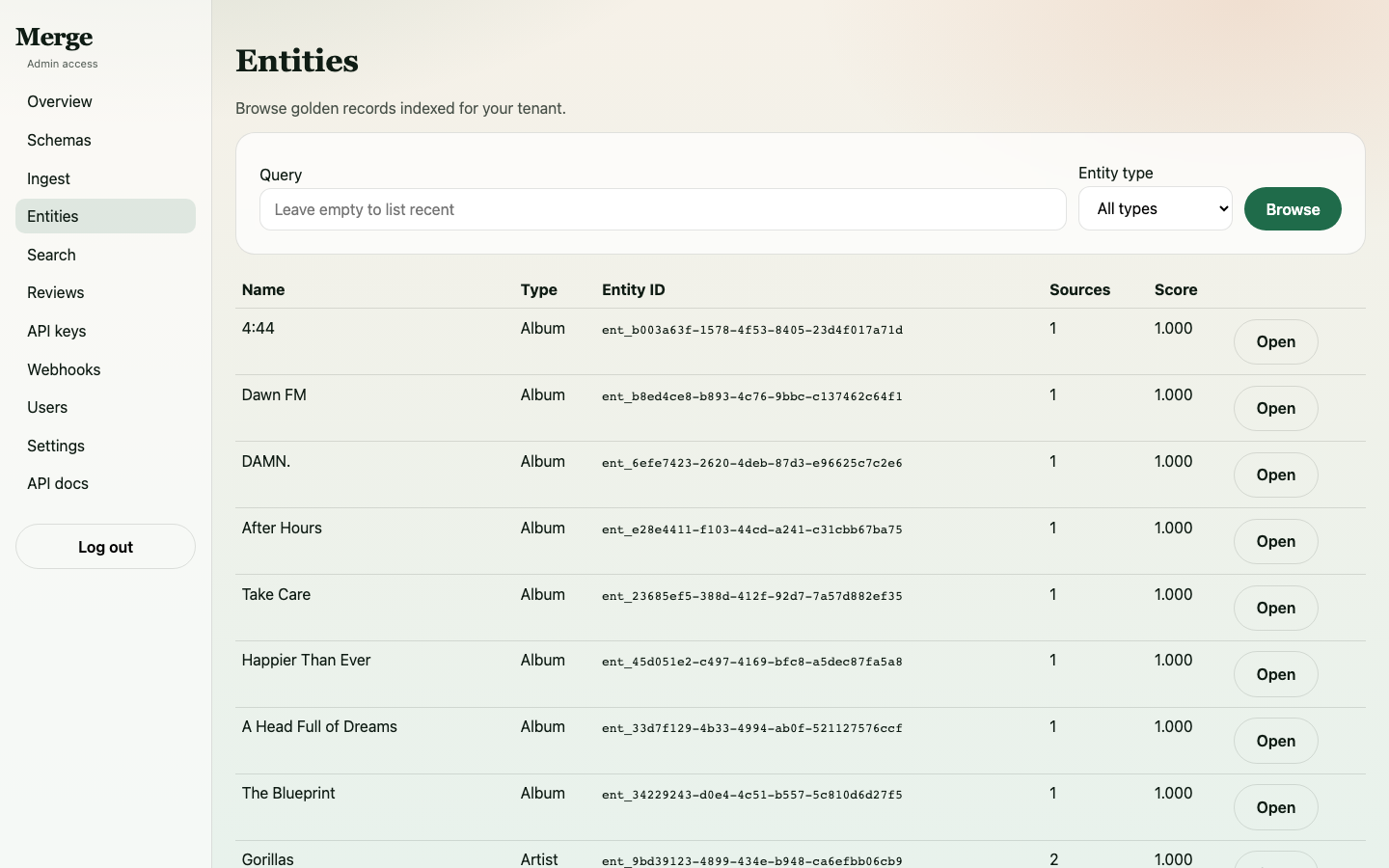Click the Entities page heading
1389x868 pixels.
(297, 61)
